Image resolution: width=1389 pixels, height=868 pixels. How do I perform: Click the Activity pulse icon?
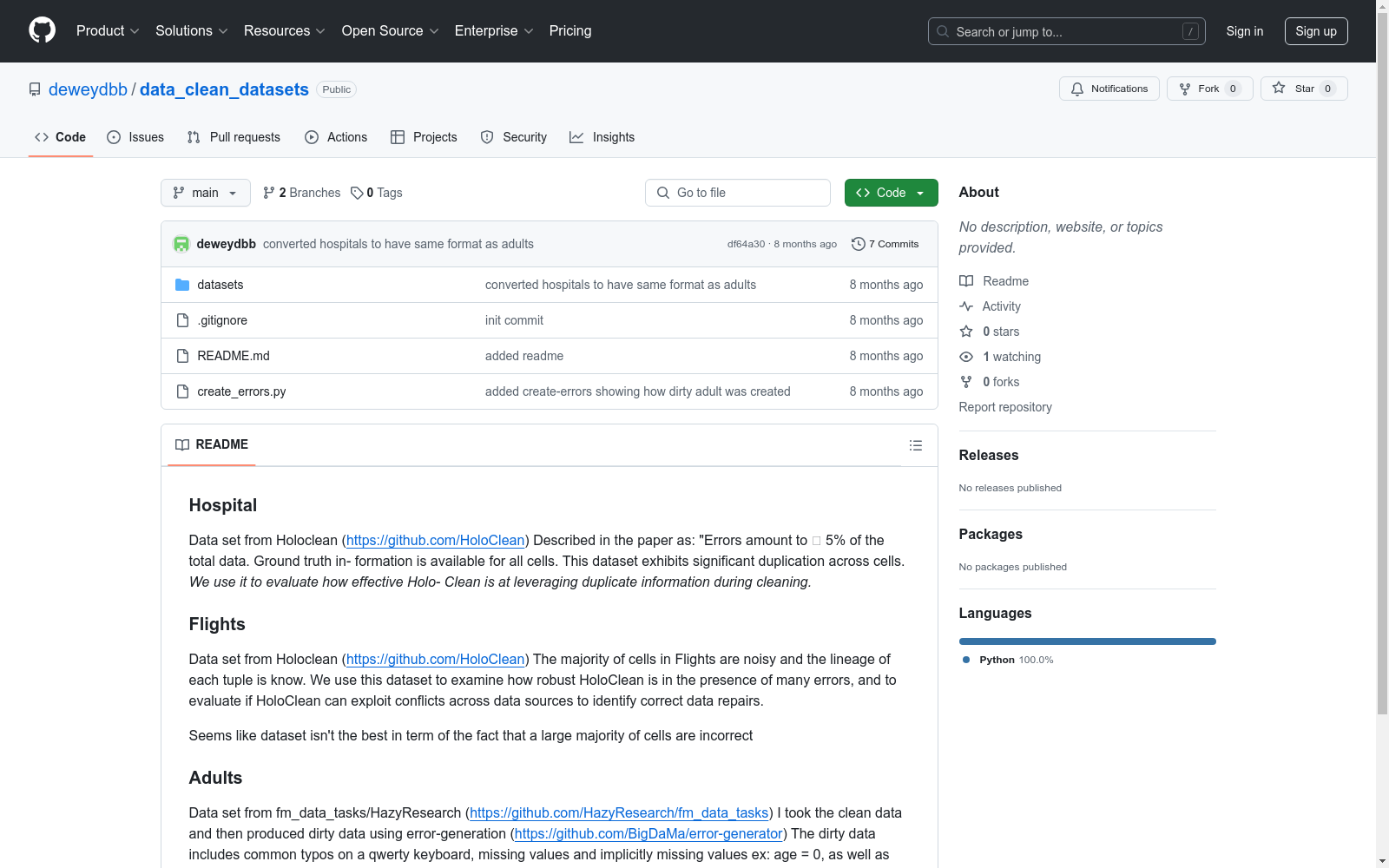point(966,306)
